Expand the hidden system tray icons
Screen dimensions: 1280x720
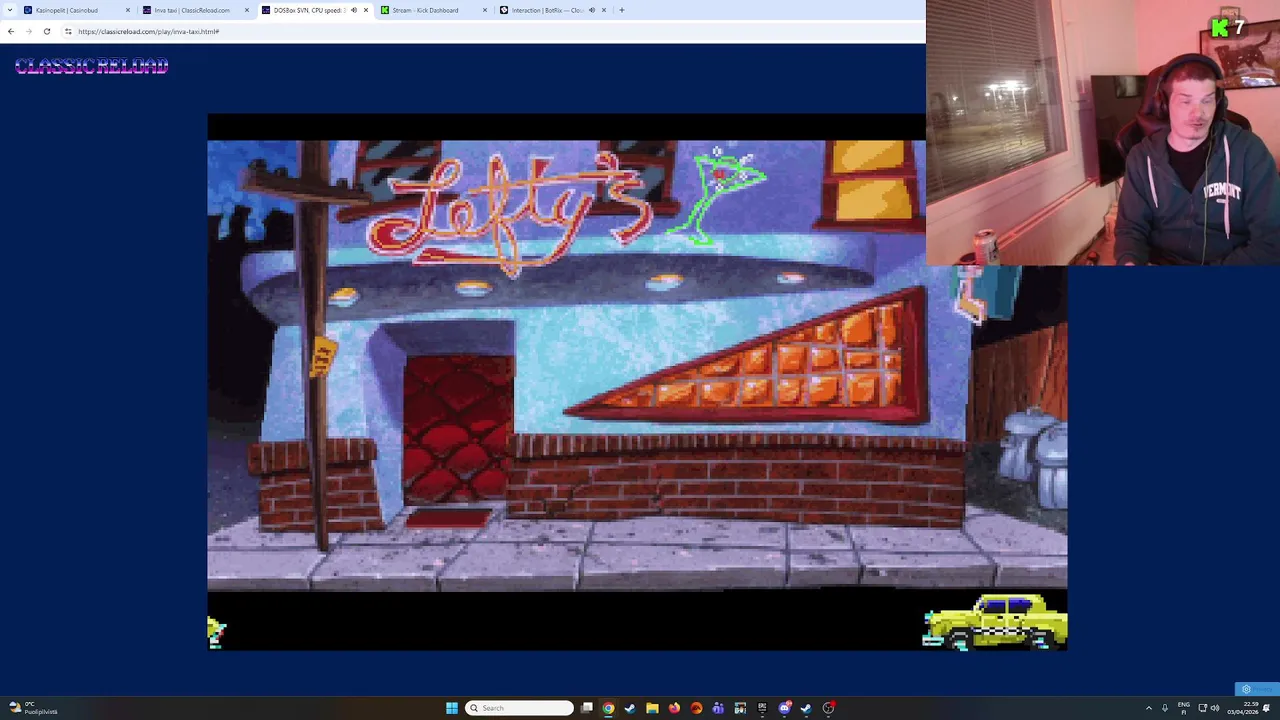point(1149,708)
